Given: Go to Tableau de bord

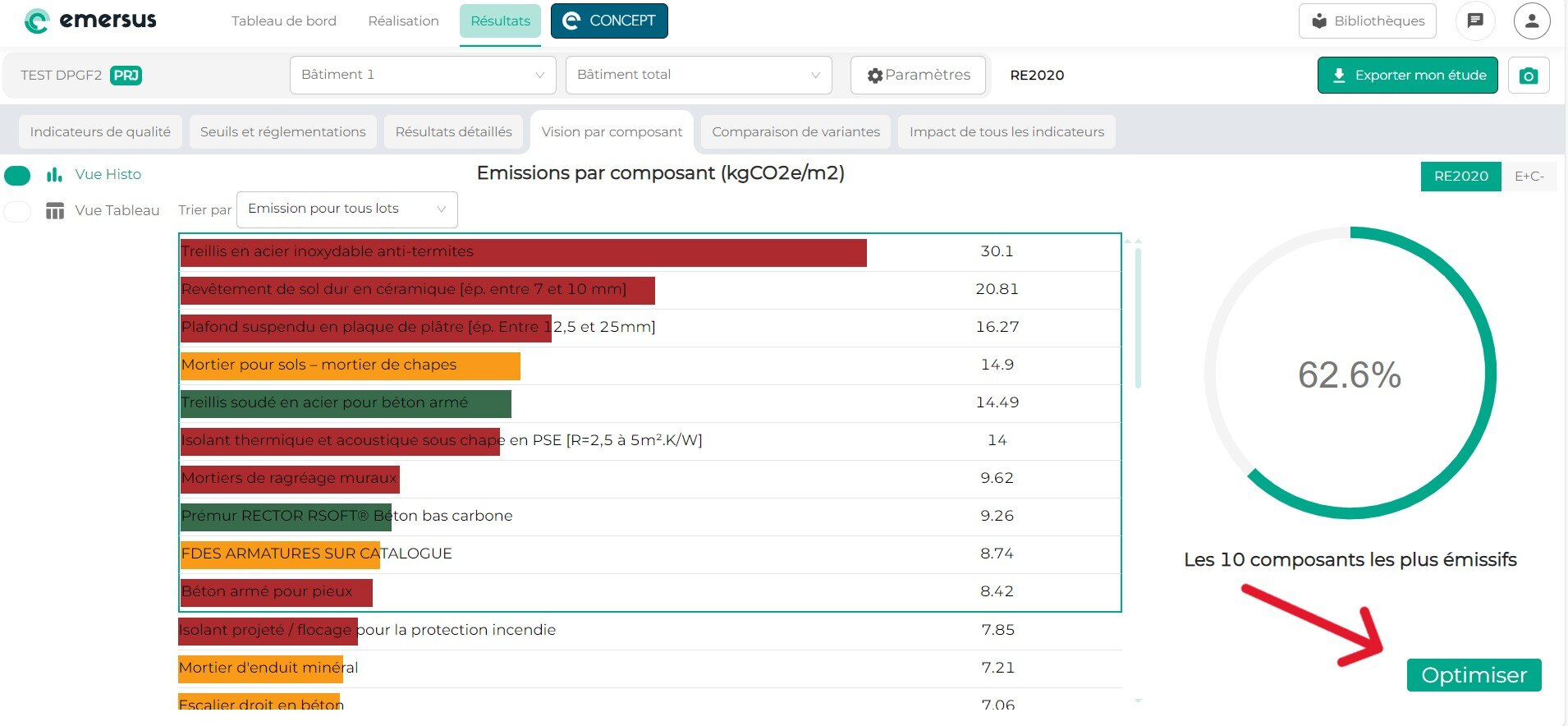Looking at the screenshot, I should [x=284, y=21].
